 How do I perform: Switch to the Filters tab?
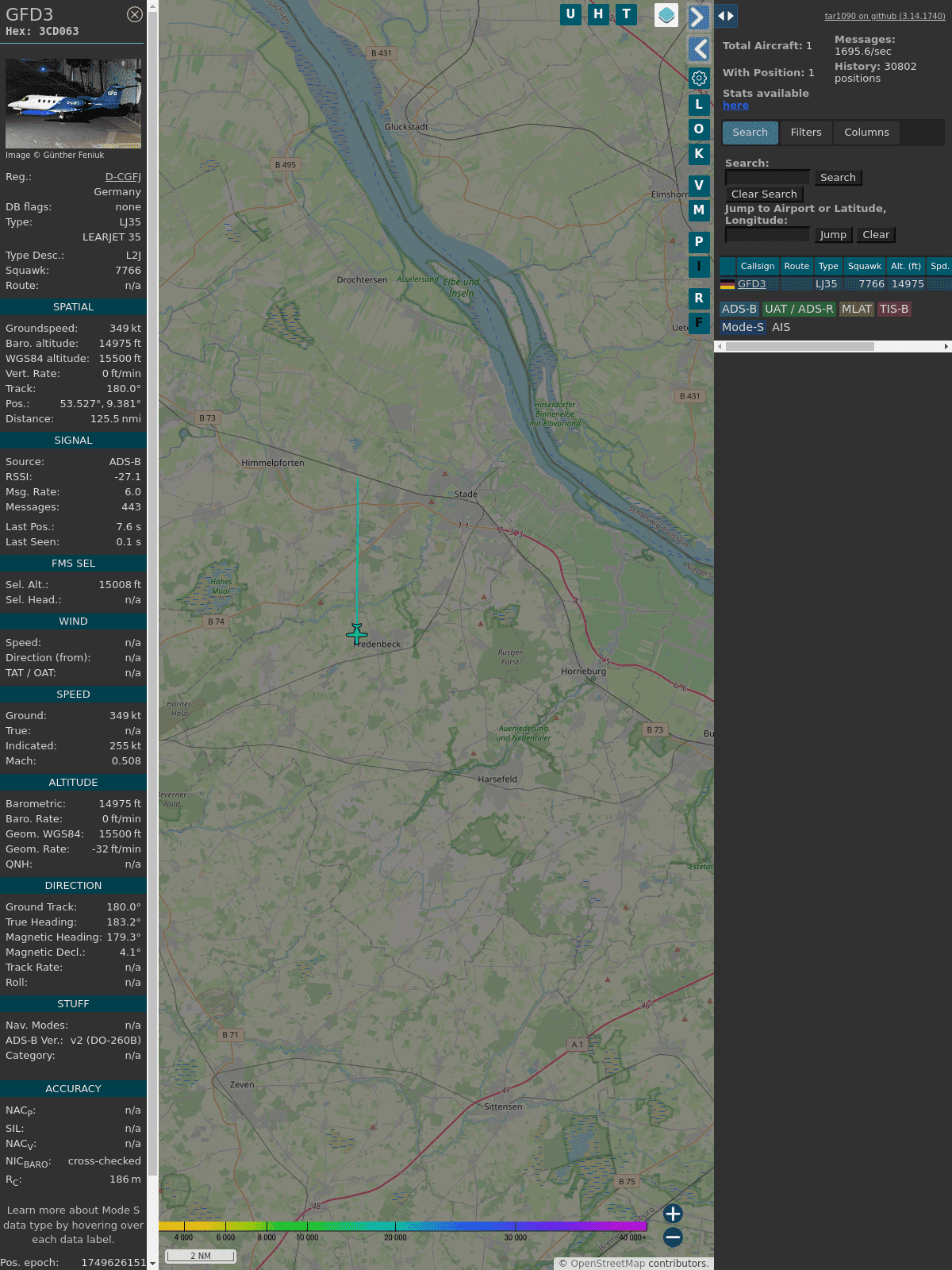[x=806, y=133]
